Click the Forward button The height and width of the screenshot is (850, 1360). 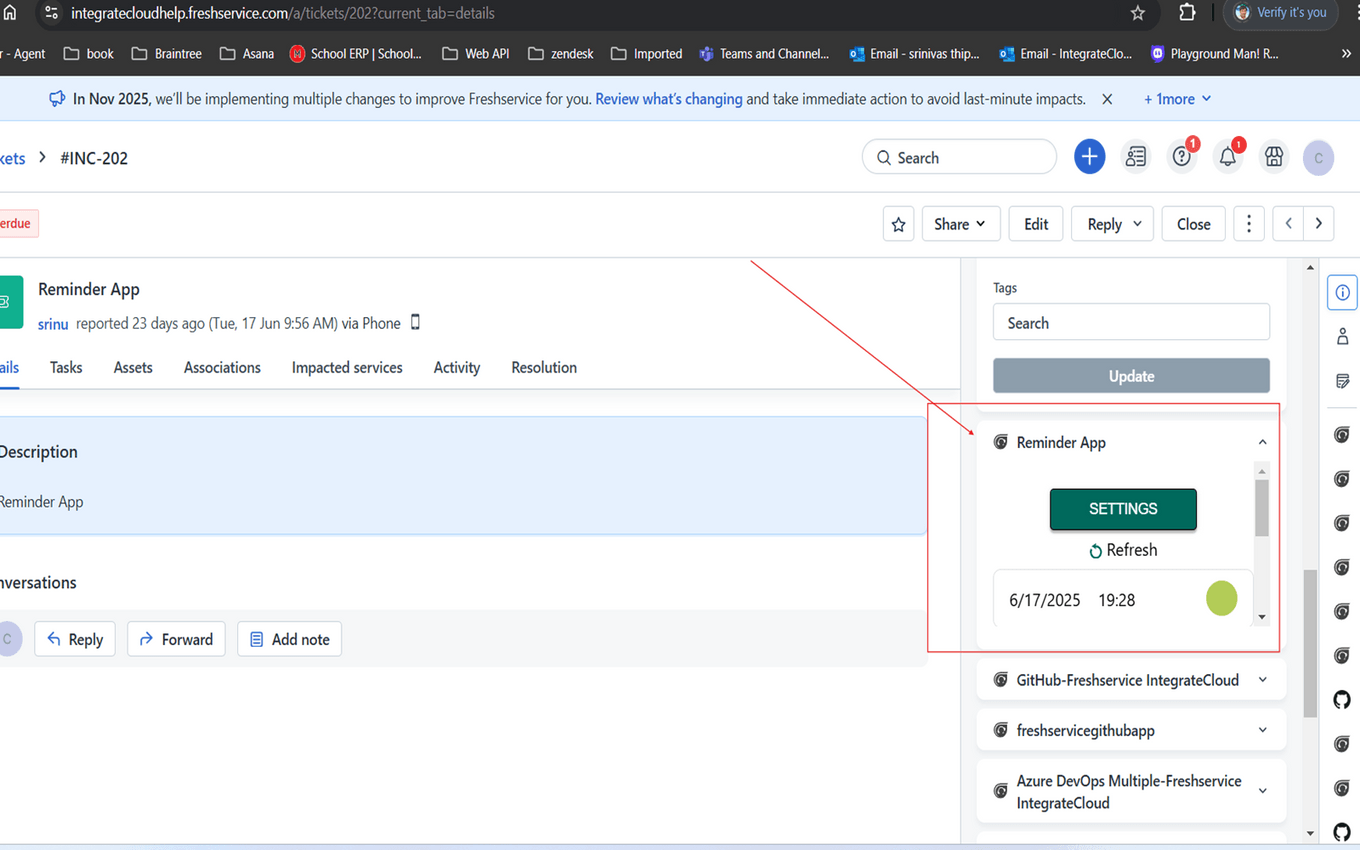(176, 639)
